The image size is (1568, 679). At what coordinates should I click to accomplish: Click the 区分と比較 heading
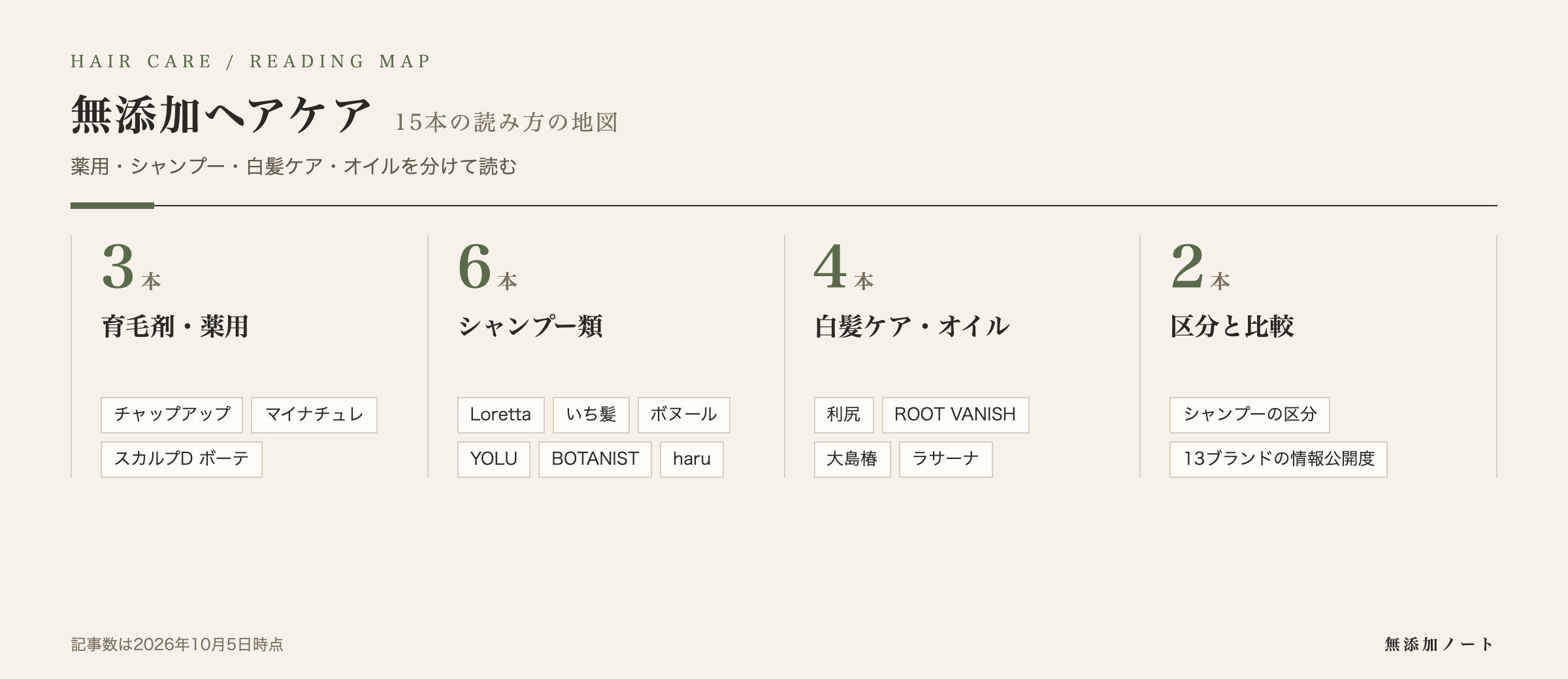coord(1232,326)
